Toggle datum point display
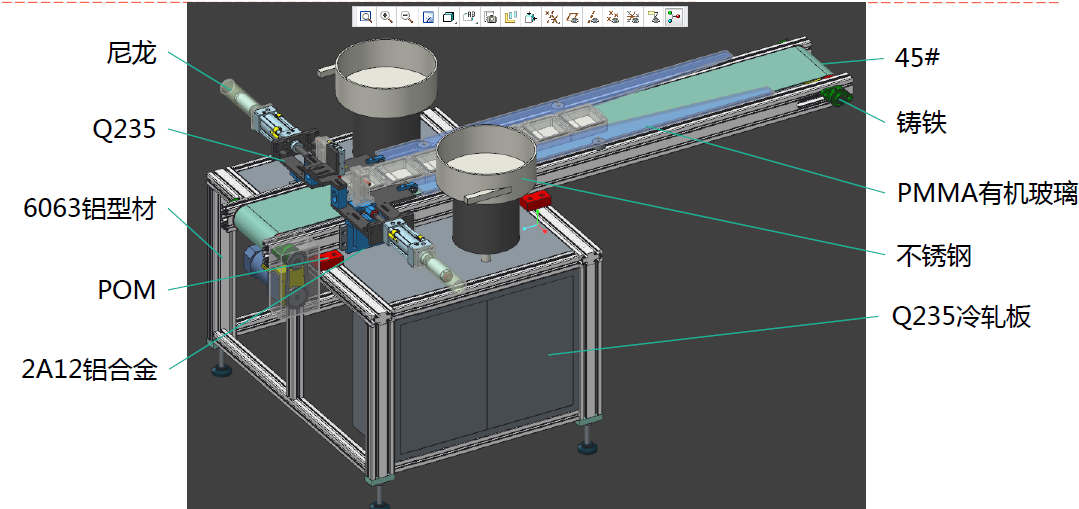1079x509 pixels. (613, 17)
